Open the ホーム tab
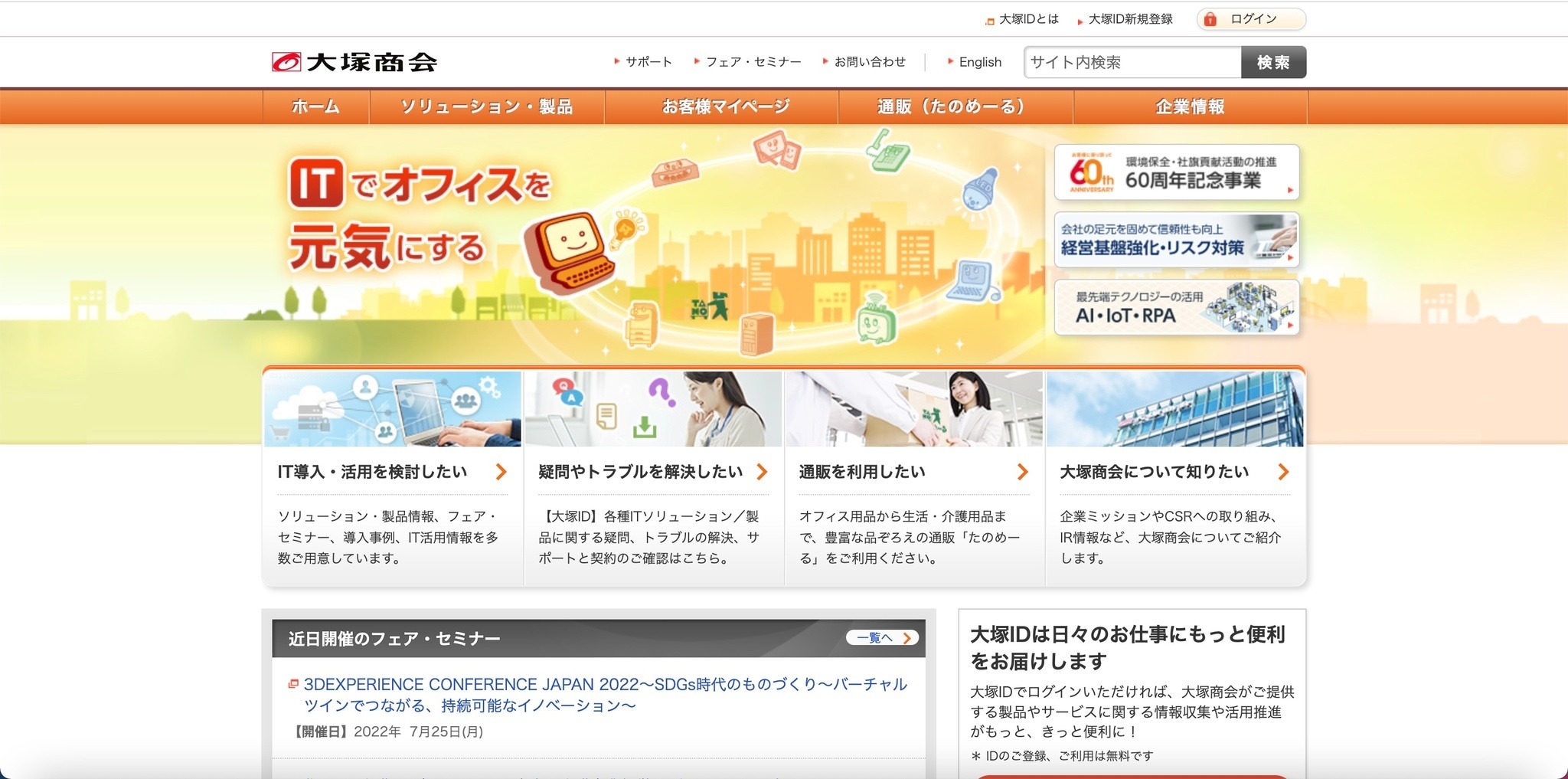 tap(315, 106)
